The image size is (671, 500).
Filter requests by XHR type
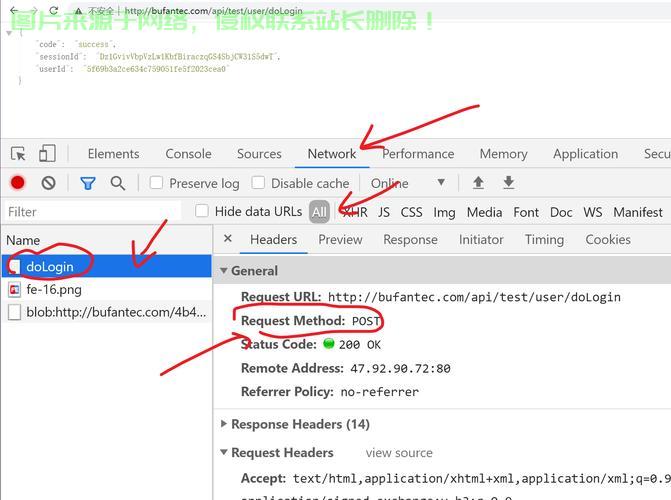tap(355, 212)
